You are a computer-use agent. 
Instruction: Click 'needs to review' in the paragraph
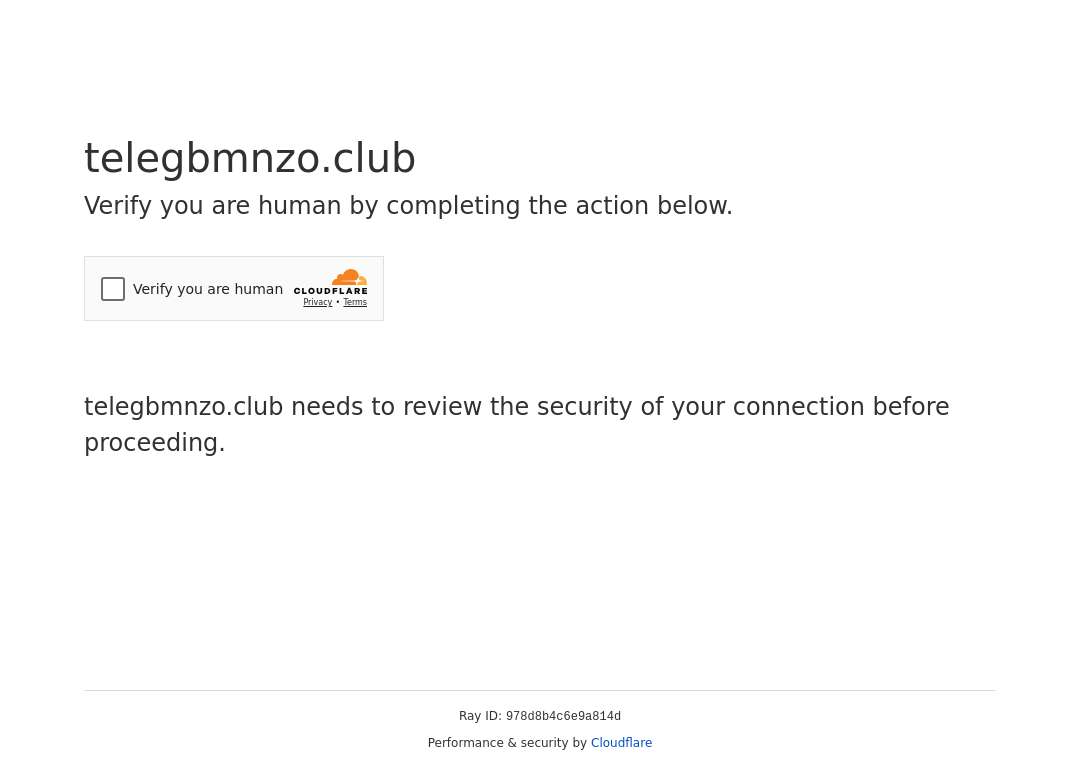tap(386, 407)
